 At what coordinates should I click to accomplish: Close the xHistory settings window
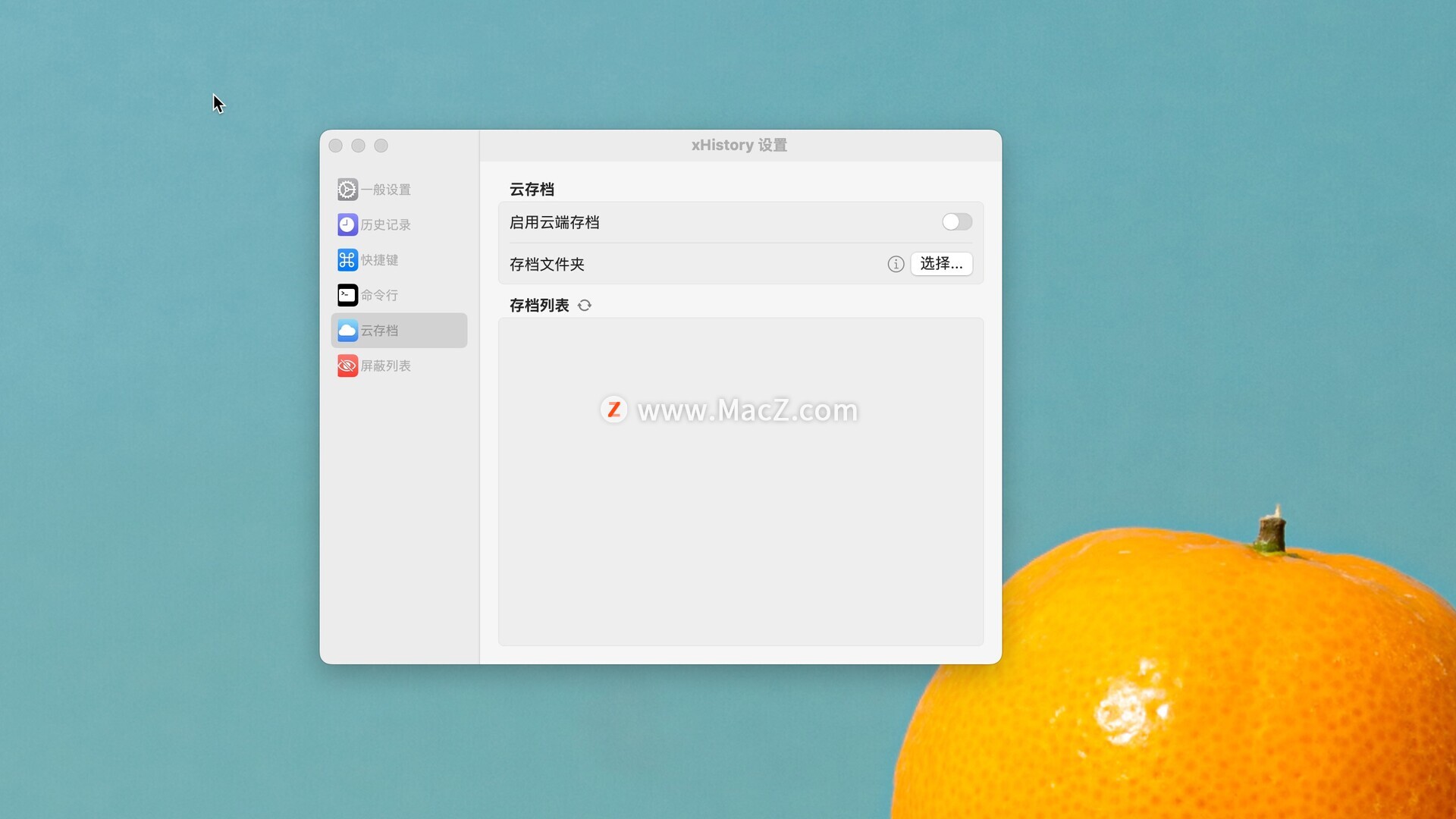(336, 146)
